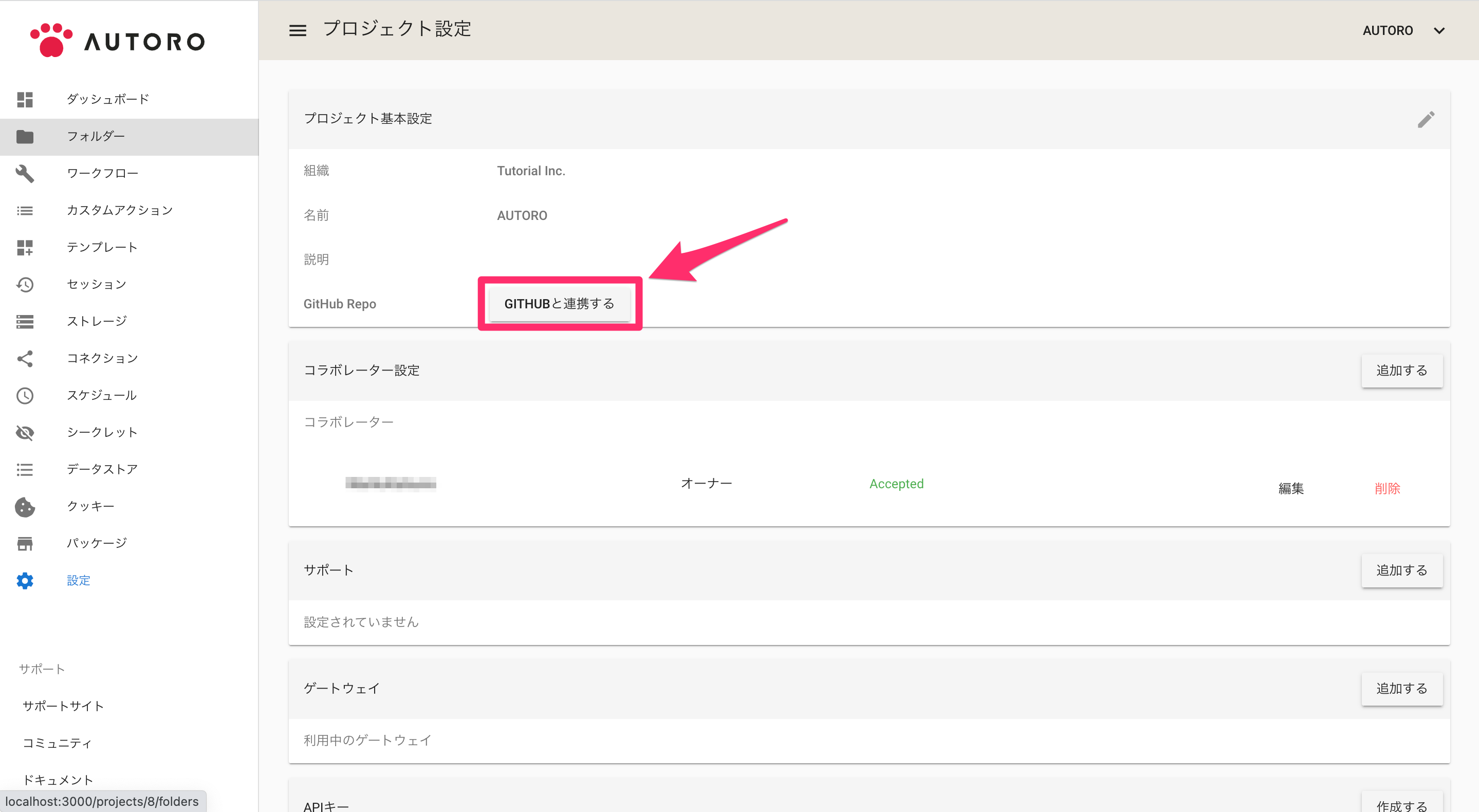Open the フォルダー menu item
The height and width of the screenshot is (812, 1479).
click(95, 136)
